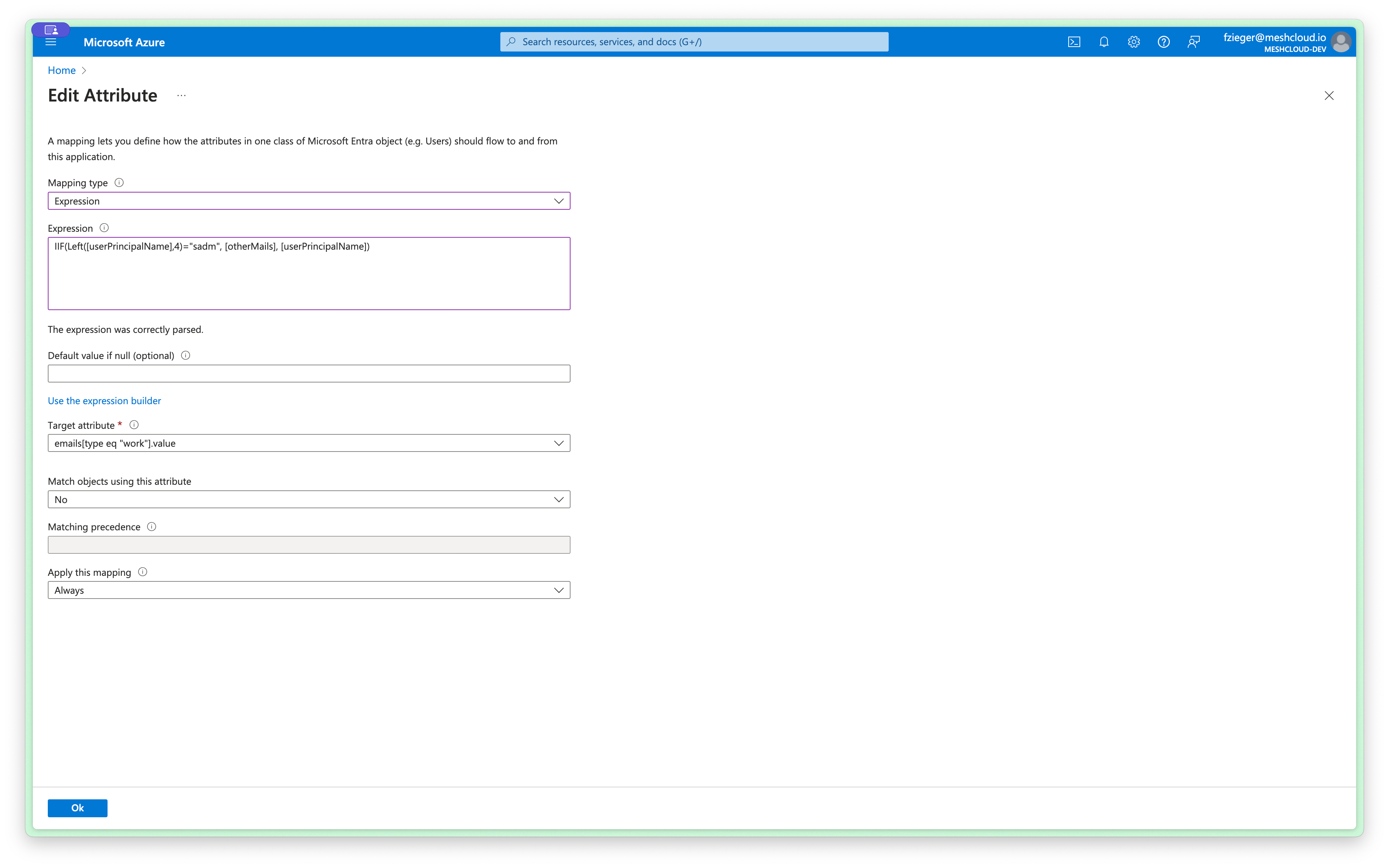Click the Home breadcrumb link
Viewport: 1389px width, 868px height.
coord(62,70)
